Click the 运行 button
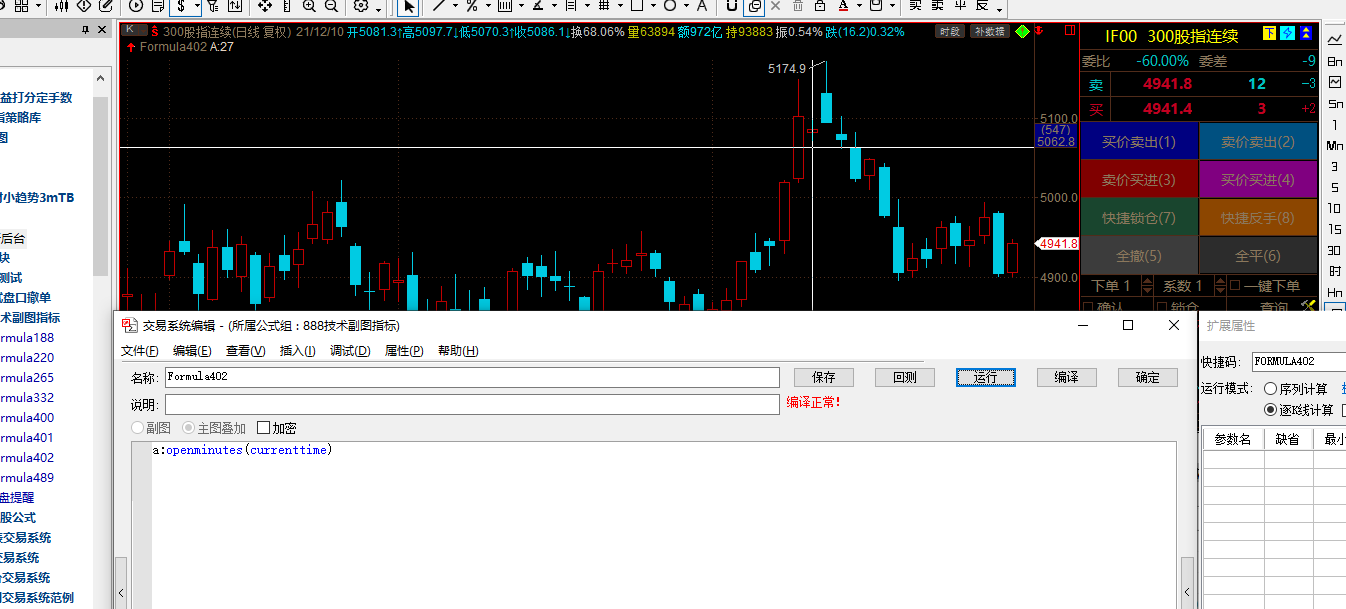 pos(986,377)
